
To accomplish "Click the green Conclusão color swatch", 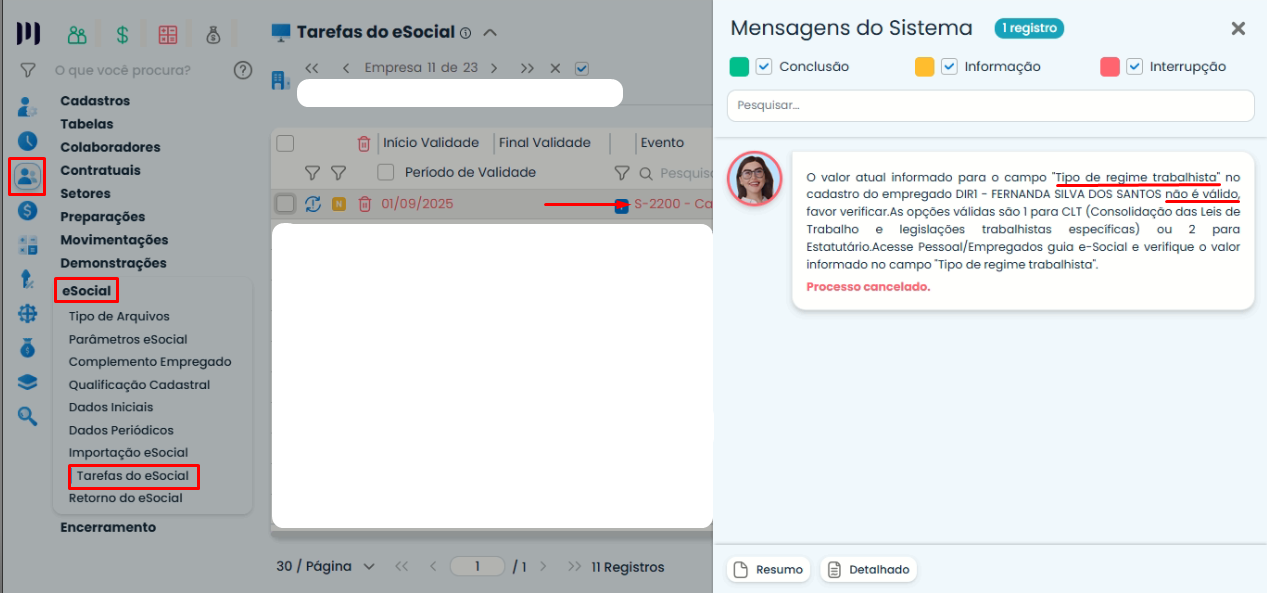I will coord(739,67).
